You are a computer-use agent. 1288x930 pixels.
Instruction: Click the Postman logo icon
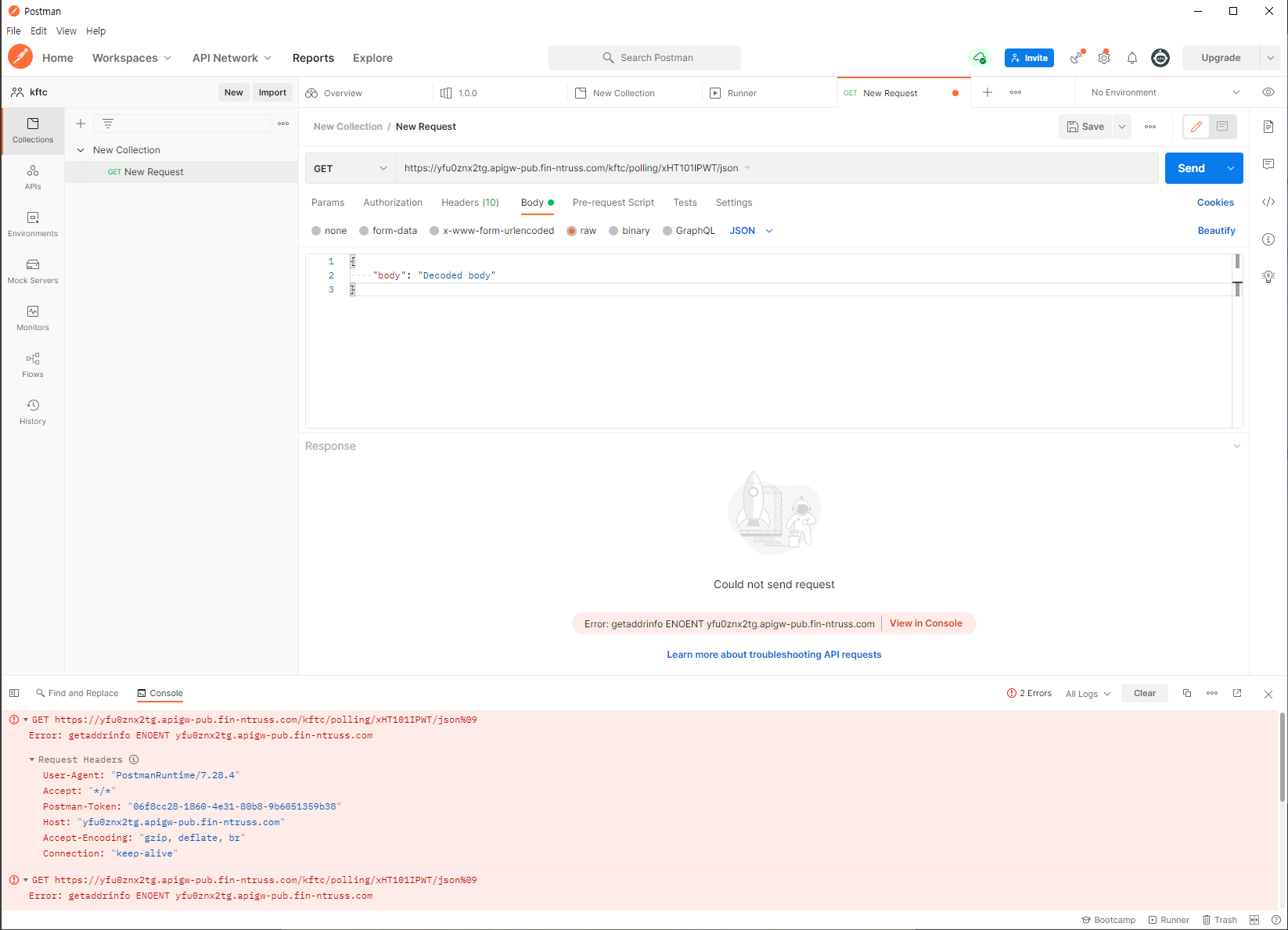click(20, 57)
